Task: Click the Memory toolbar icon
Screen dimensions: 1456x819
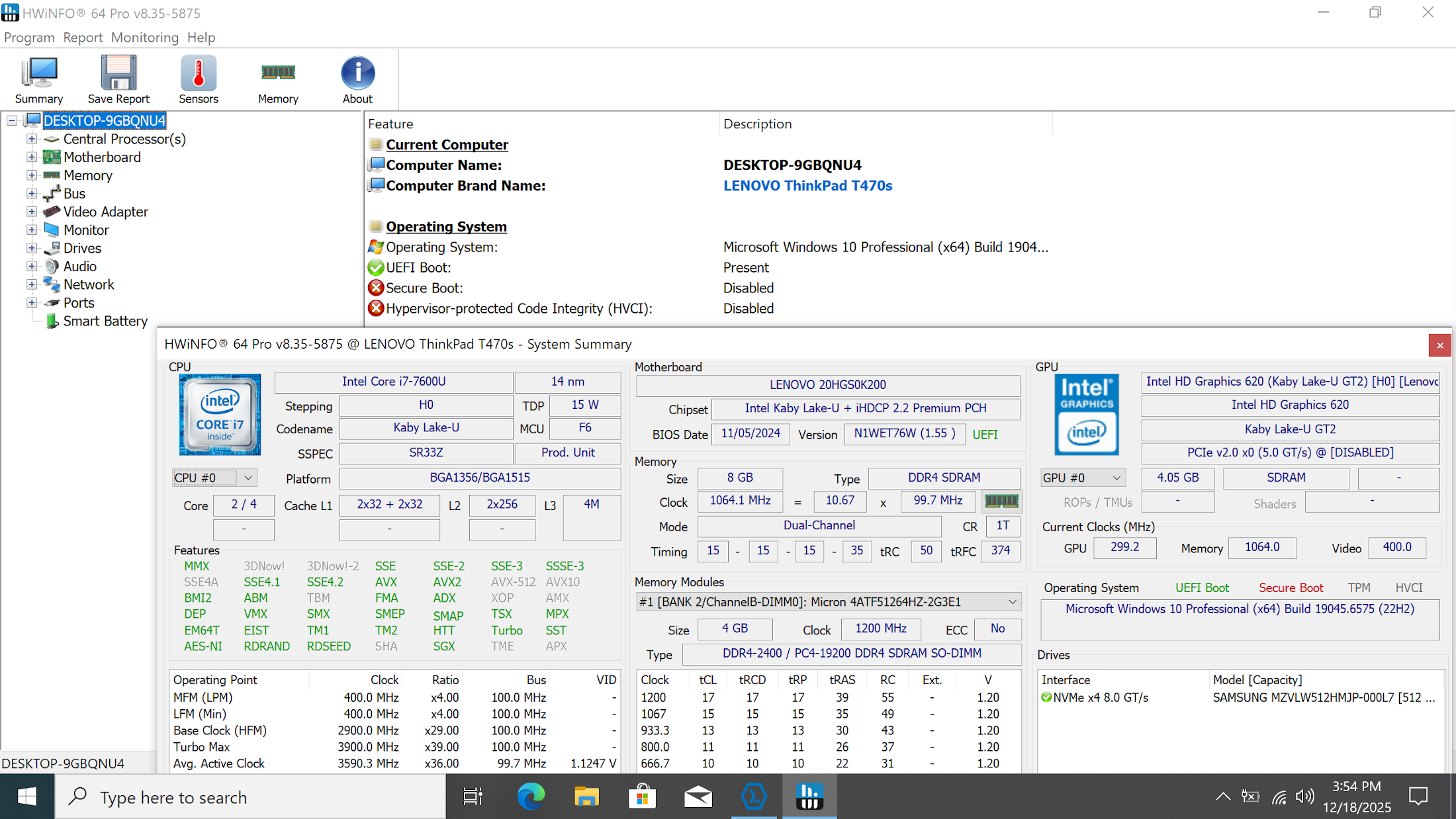Action: click(x=278, y=79)
